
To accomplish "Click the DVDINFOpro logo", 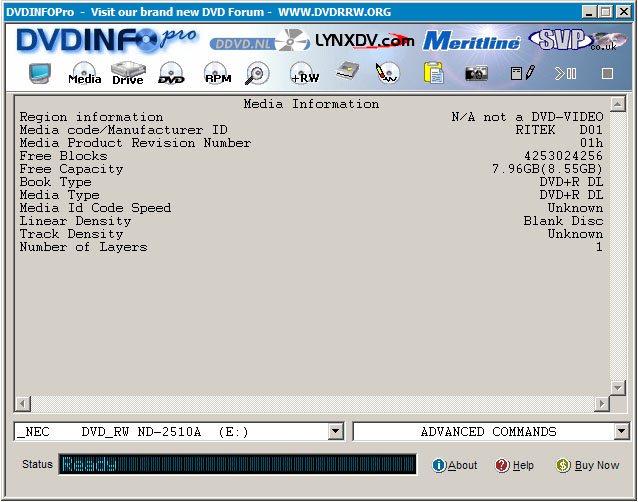I will coord(107,40).
